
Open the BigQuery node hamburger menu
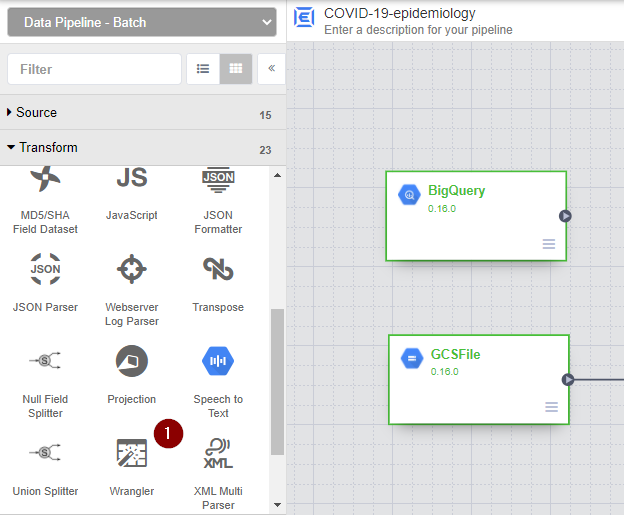(549, 244)
